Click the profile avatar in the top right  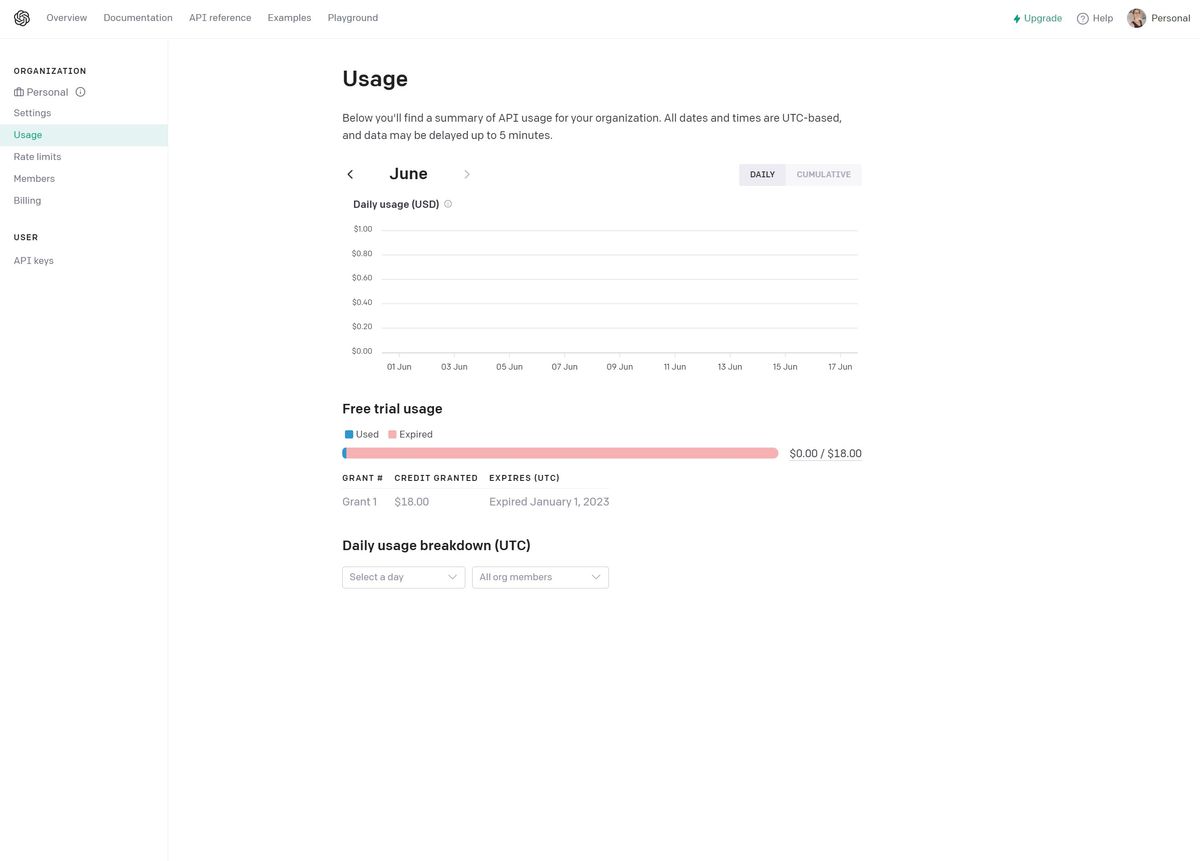[x=1135, y=17]
